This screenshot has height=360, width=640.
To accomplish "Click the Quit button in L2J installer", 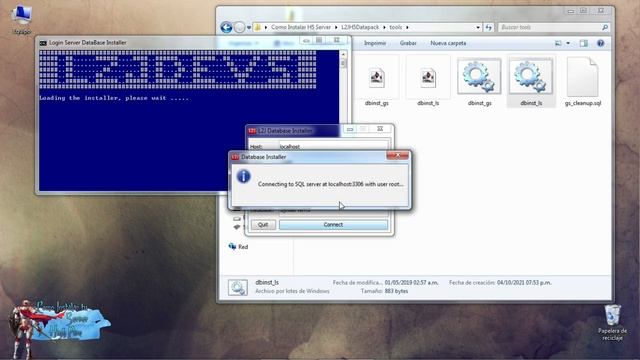I will (x=263, y=224).
